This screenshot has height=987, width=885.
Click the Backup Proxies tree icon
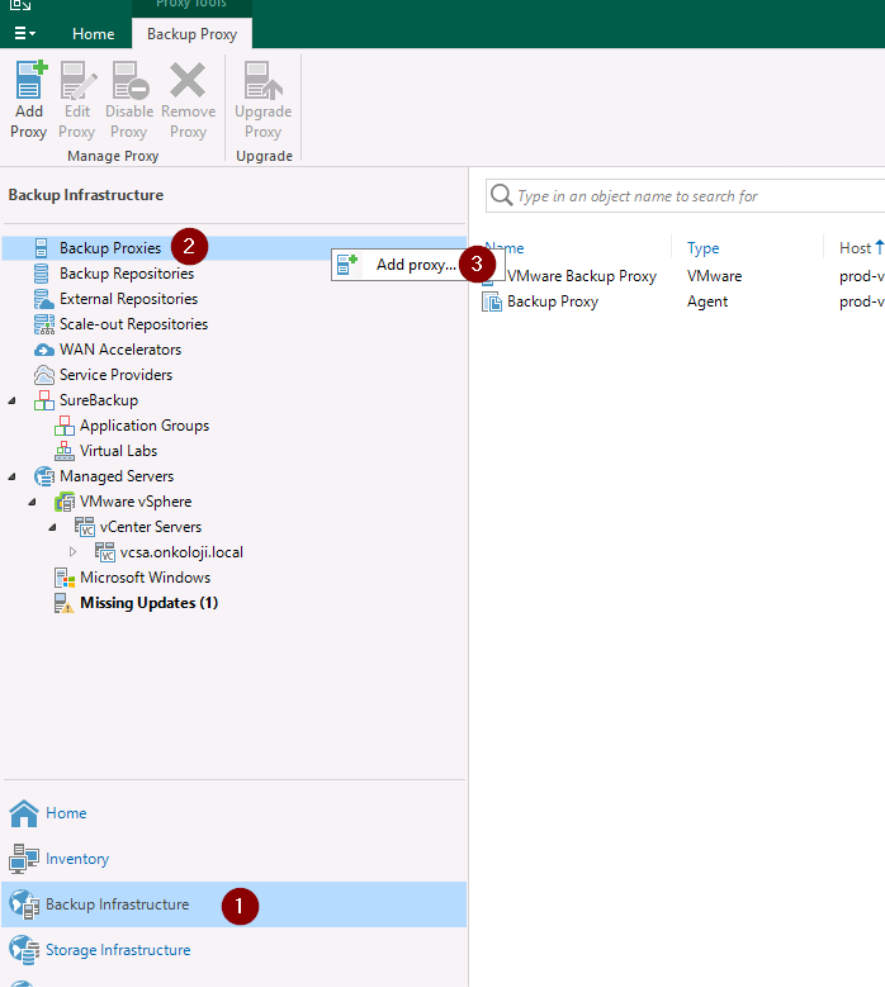41,248
